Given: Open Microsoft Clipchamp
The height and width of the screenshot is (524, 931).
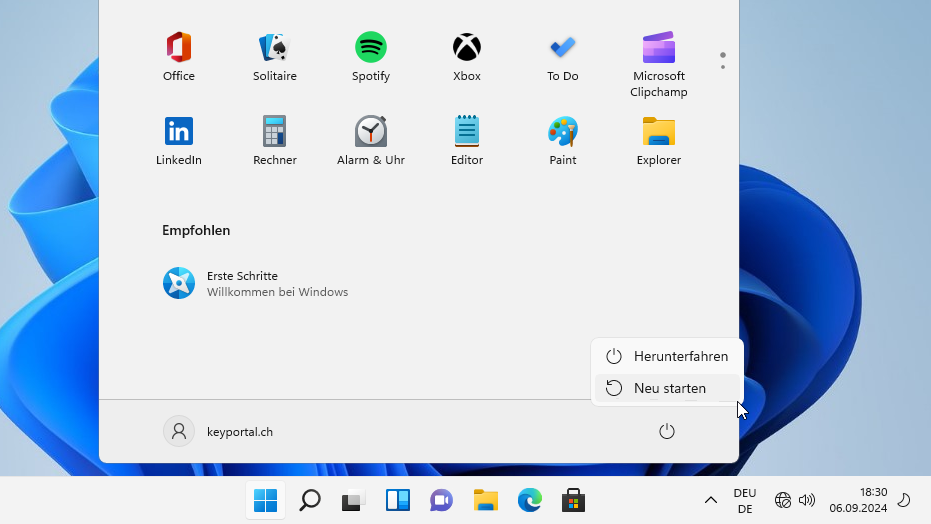Looking at the screenshot, I should (x=658, y=62).
